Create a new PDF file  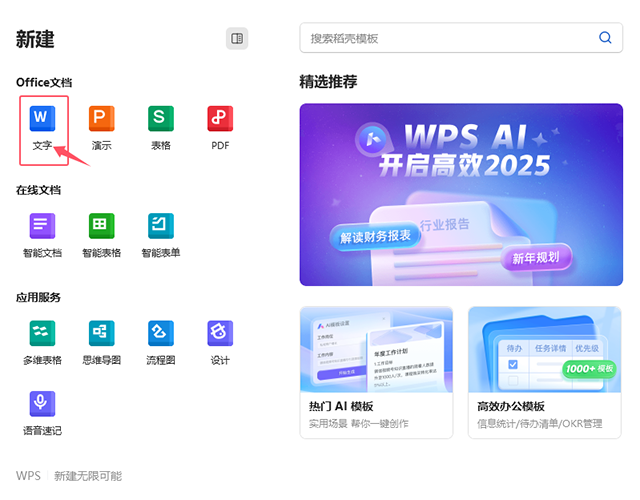click(220, 118)
